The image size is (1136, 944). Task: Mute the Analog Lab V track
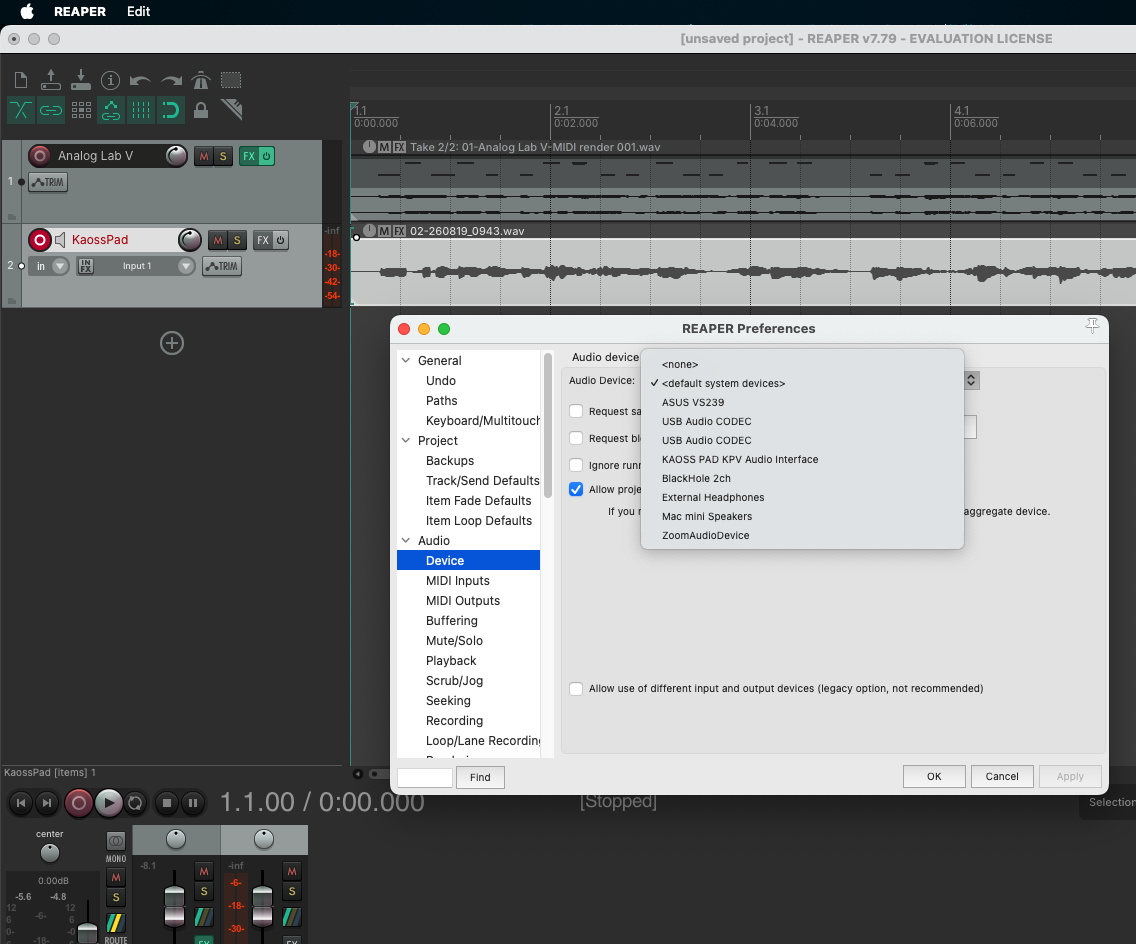pos(204,156)
